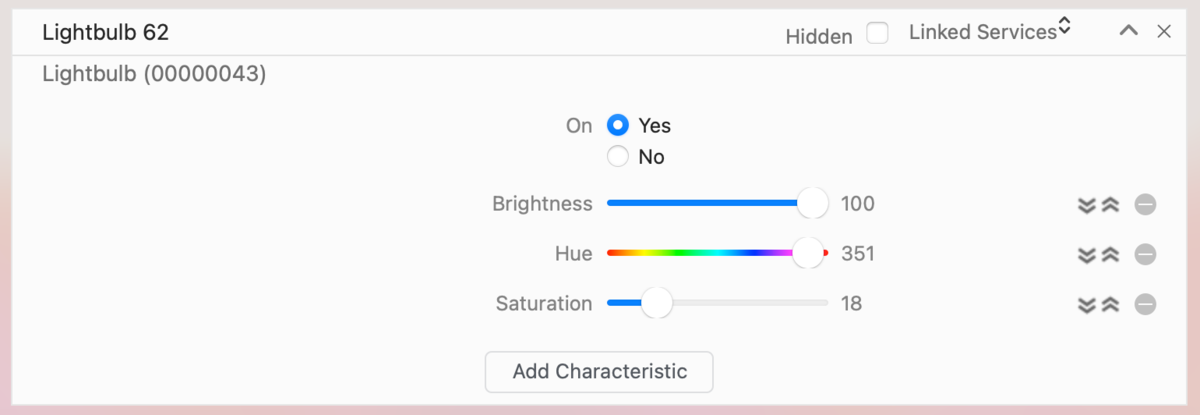Image resolution: width=1200 pixels, height=415 pixels.
Task: Move Brightness characteristic down
Action: coord(1087,205)
